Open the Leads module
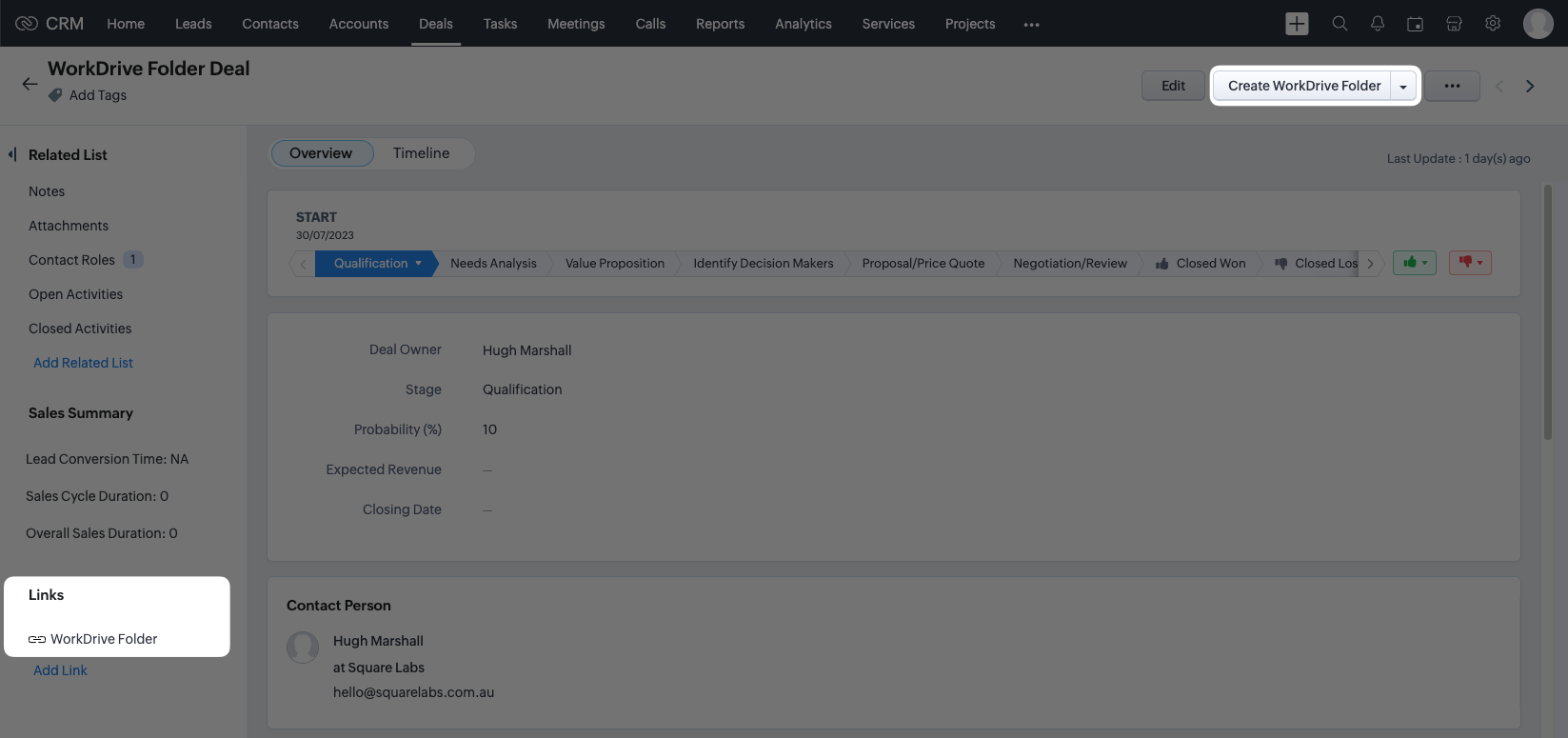Image resolution: width=1568 pixels, height=738 pixels. [x=193, y=24]
